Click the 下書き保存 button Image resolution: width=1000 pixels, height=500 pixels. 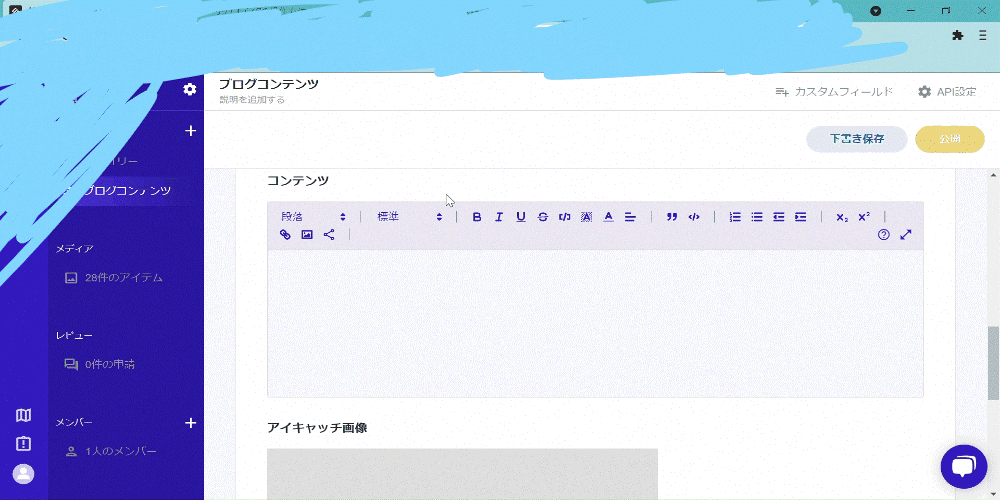coord(857,139)
